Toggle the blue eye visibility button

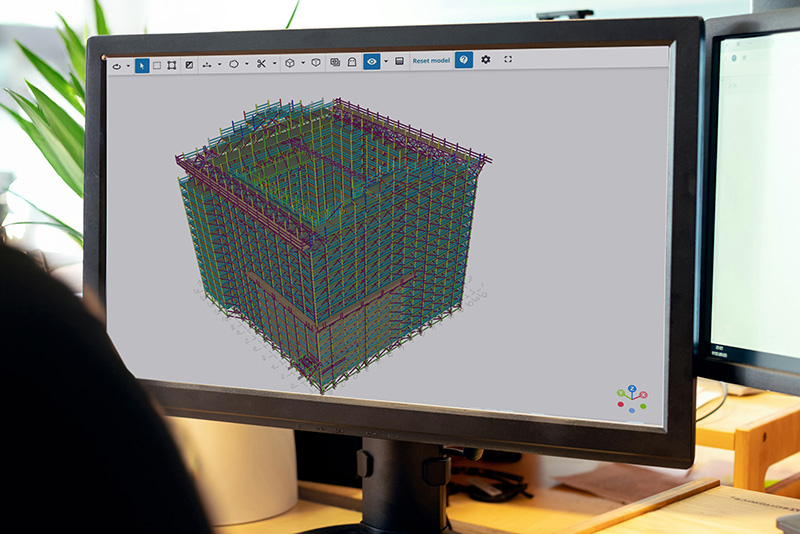tap(372, 61)
